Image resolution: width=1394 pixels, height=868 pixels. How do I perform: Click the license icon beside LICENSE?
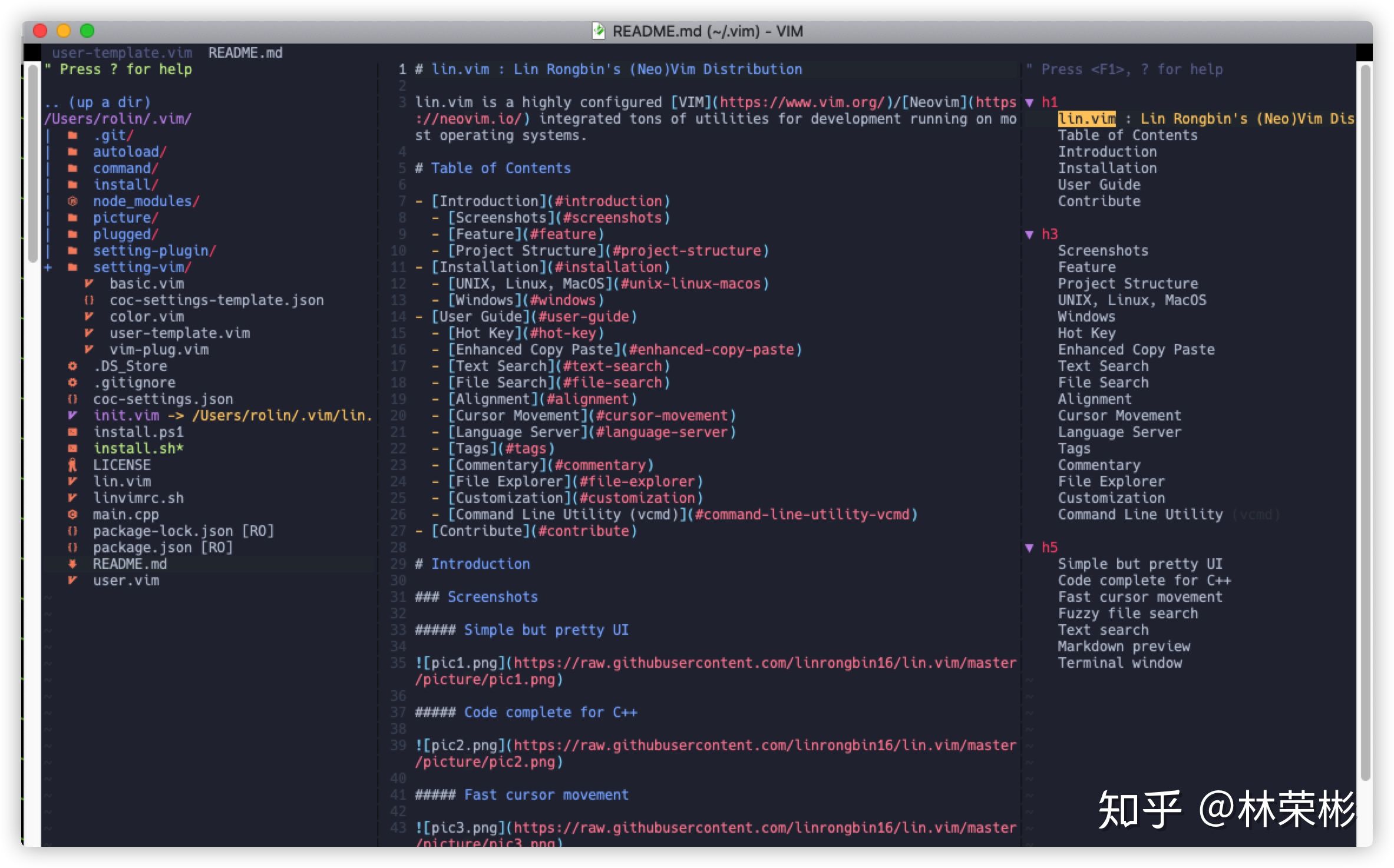(x=72, y=465)
